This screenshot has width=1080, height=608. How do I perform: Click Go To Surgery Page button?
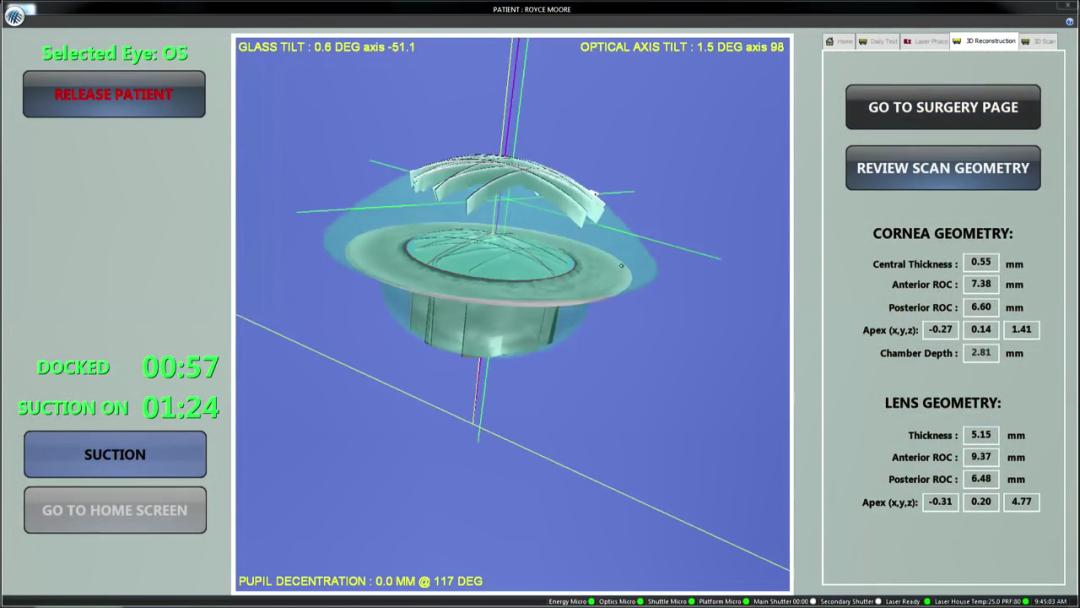tap(943, 107)
